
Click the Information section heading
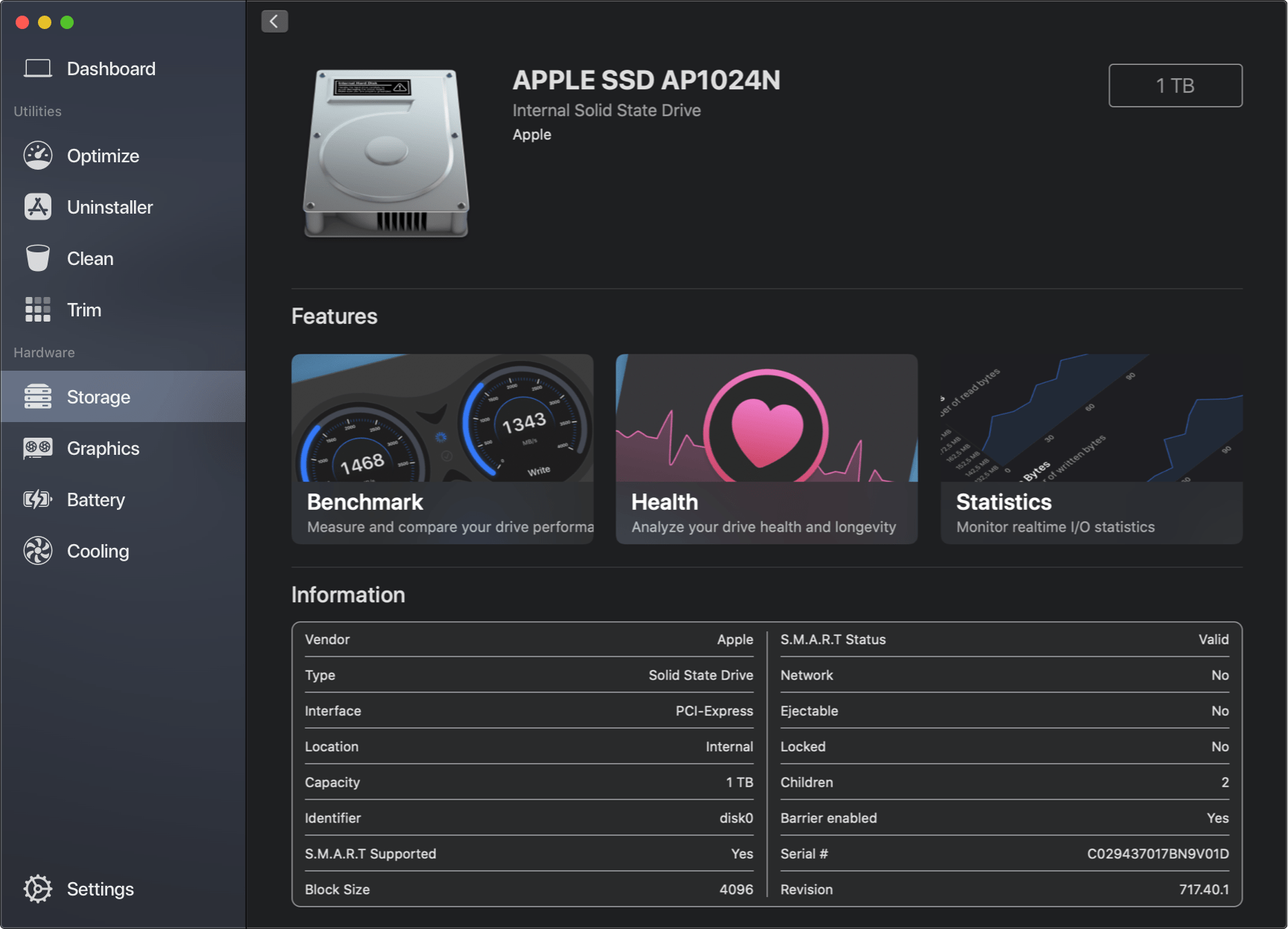[x=348, y=595]
